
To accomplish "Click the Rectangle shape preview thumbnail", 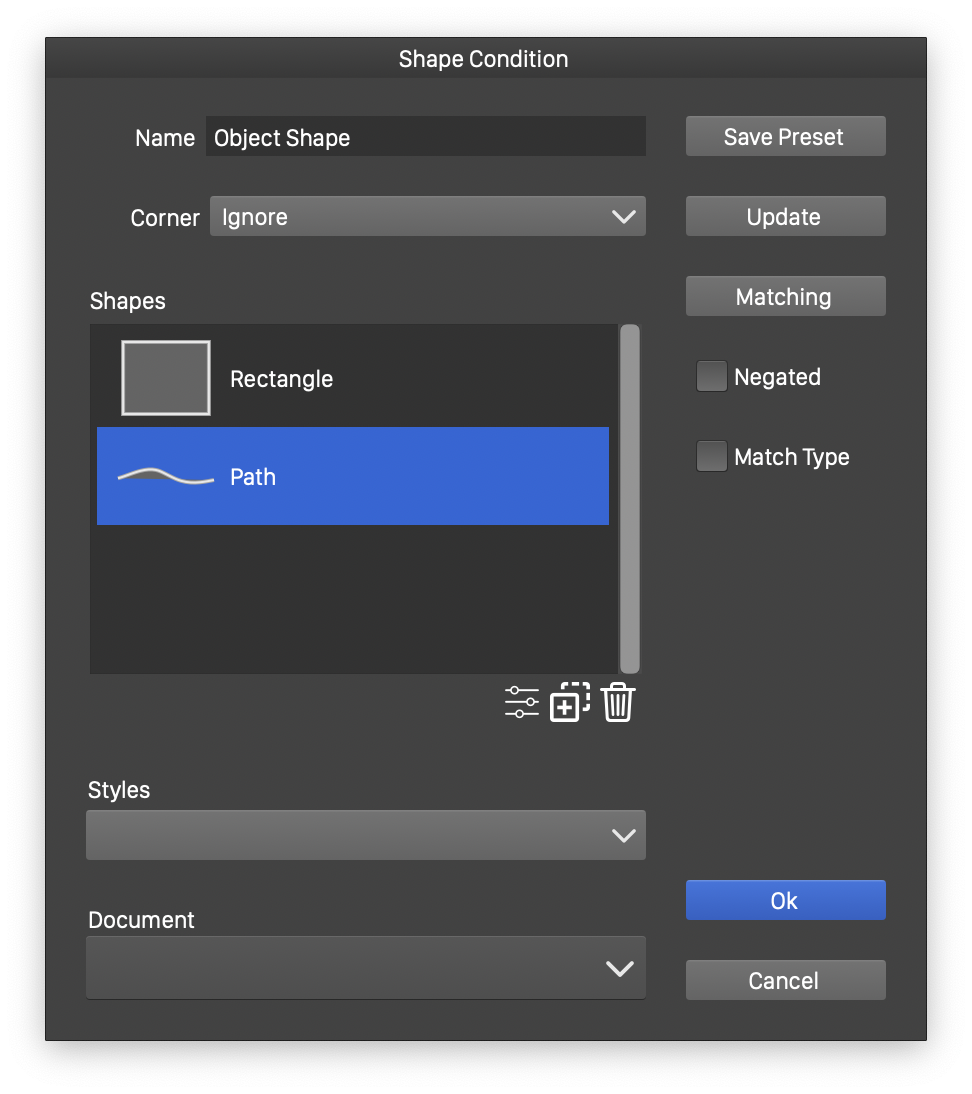I will tap(166, 378).
